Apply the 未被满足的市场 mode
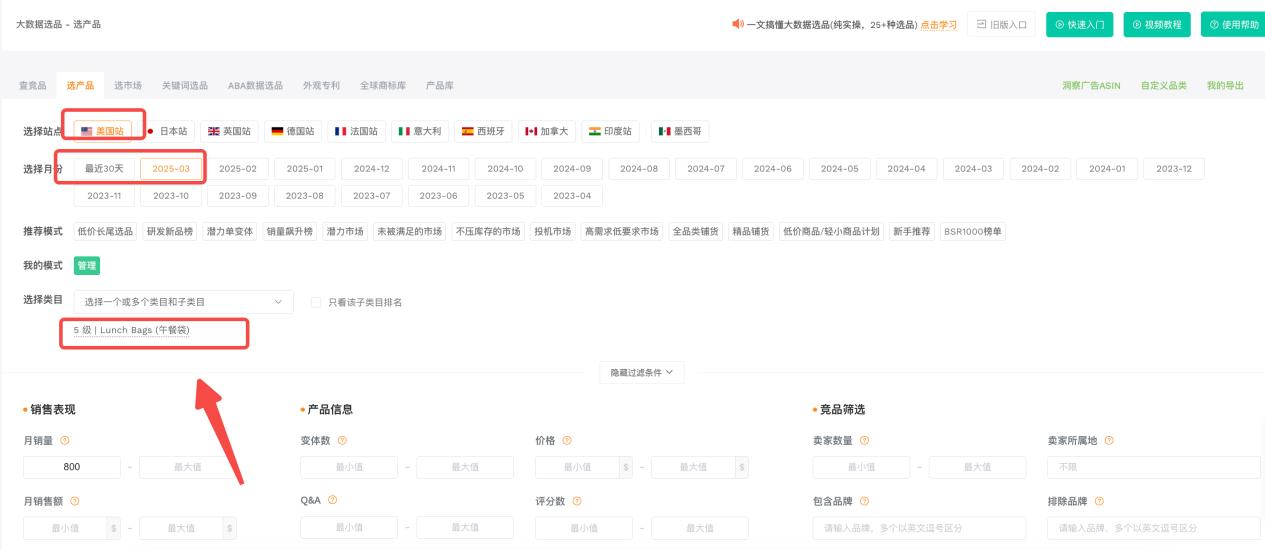 click(x=408, y=231)
